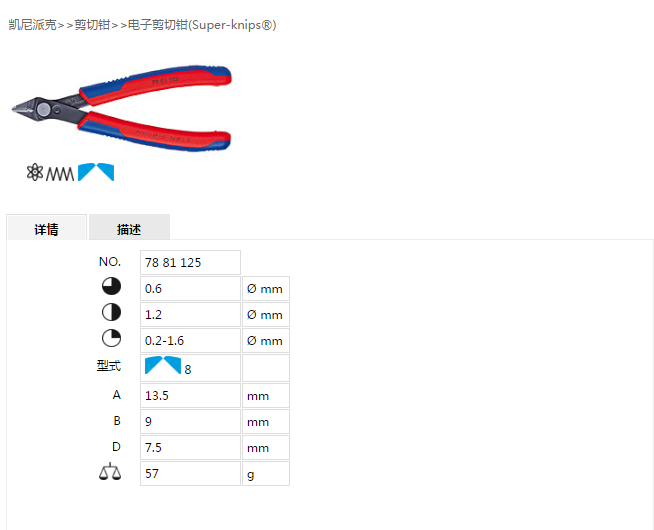
Task: Click the three-quarter filled circle wire icon
Action: (x=111, y=286)
